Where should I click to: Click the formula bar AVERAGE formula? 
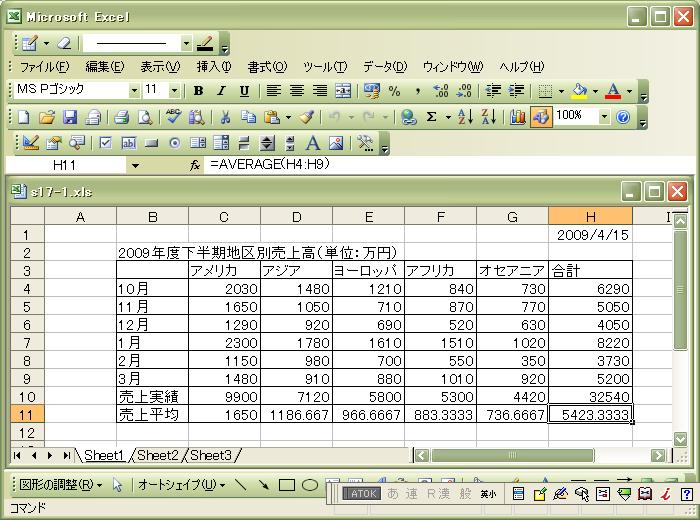[270, 165]
